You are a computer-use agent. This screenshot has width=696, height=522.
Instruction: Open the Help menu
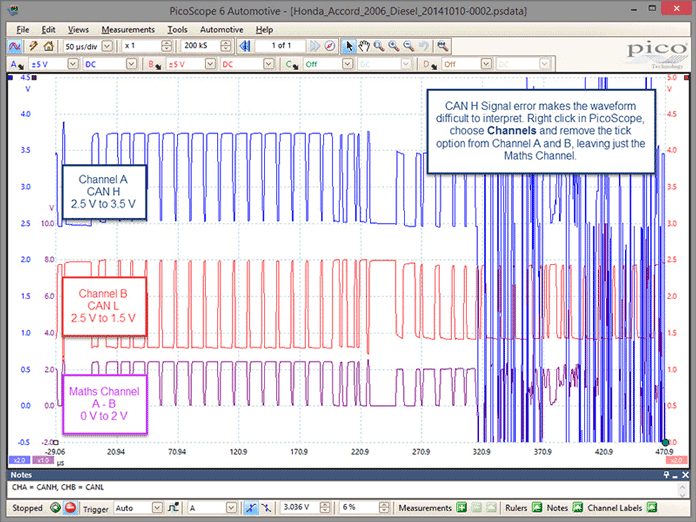[x=264, y=30]
